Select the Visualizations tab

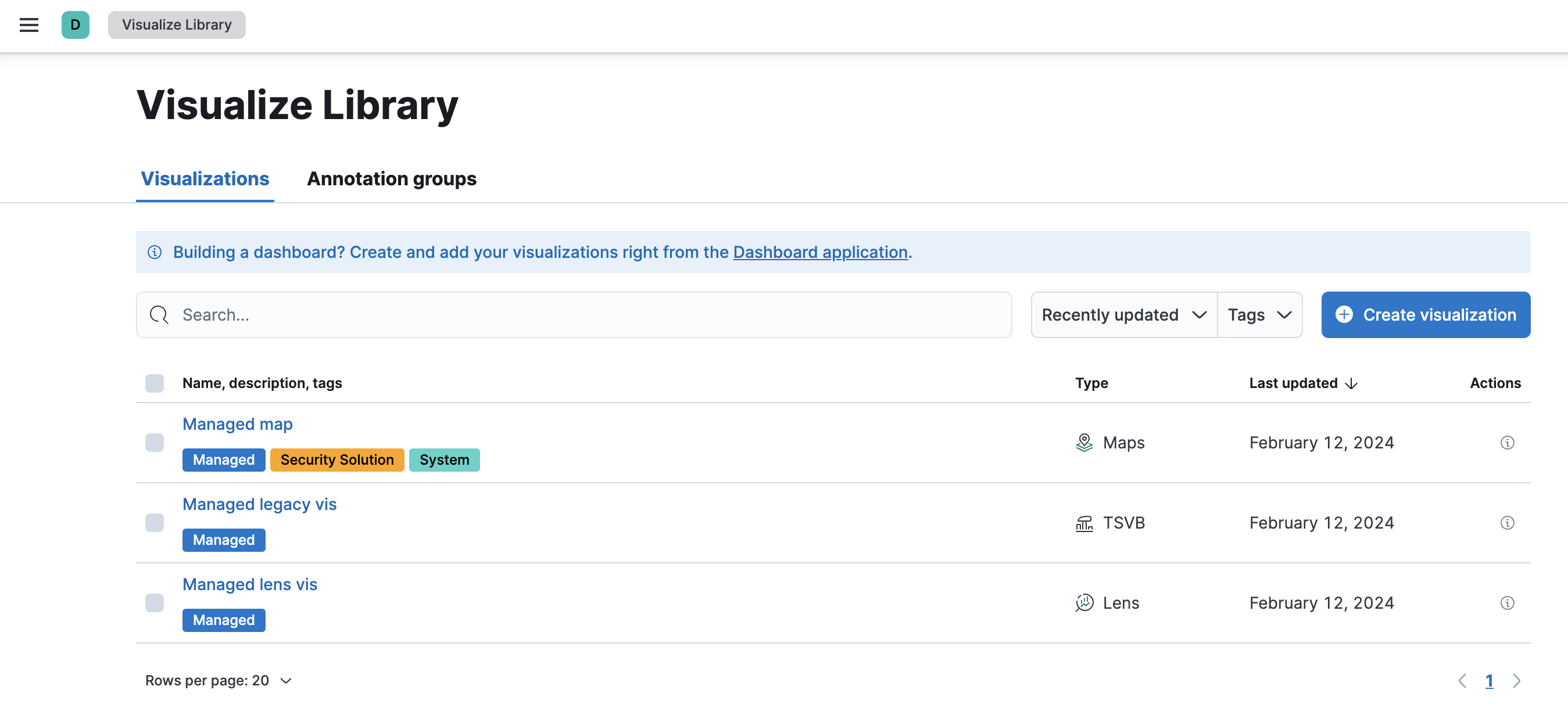tap(204, 178)
